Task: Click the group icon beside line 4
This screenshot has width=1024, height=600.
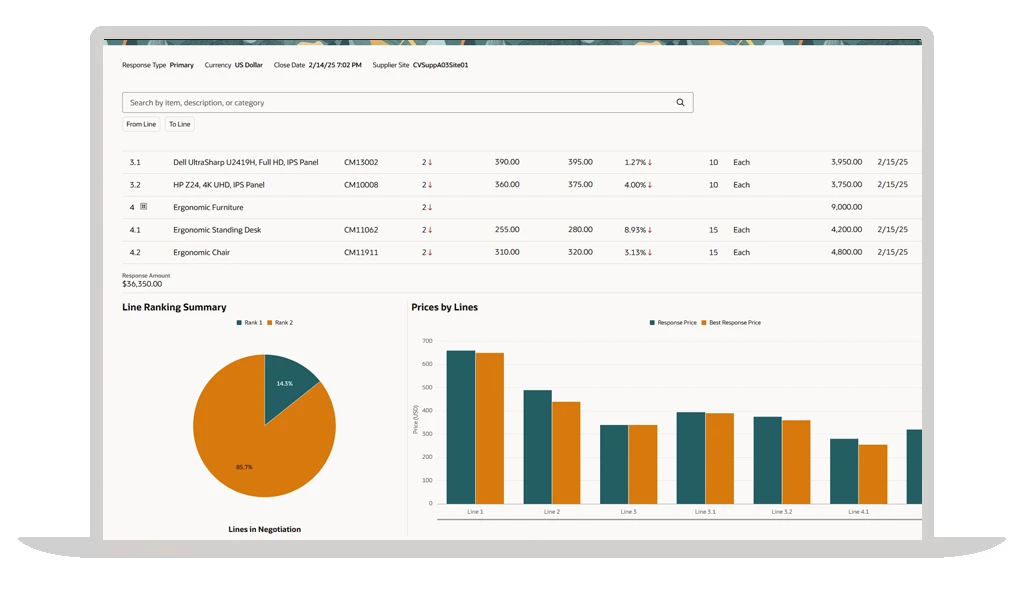Action: [144, 207]
